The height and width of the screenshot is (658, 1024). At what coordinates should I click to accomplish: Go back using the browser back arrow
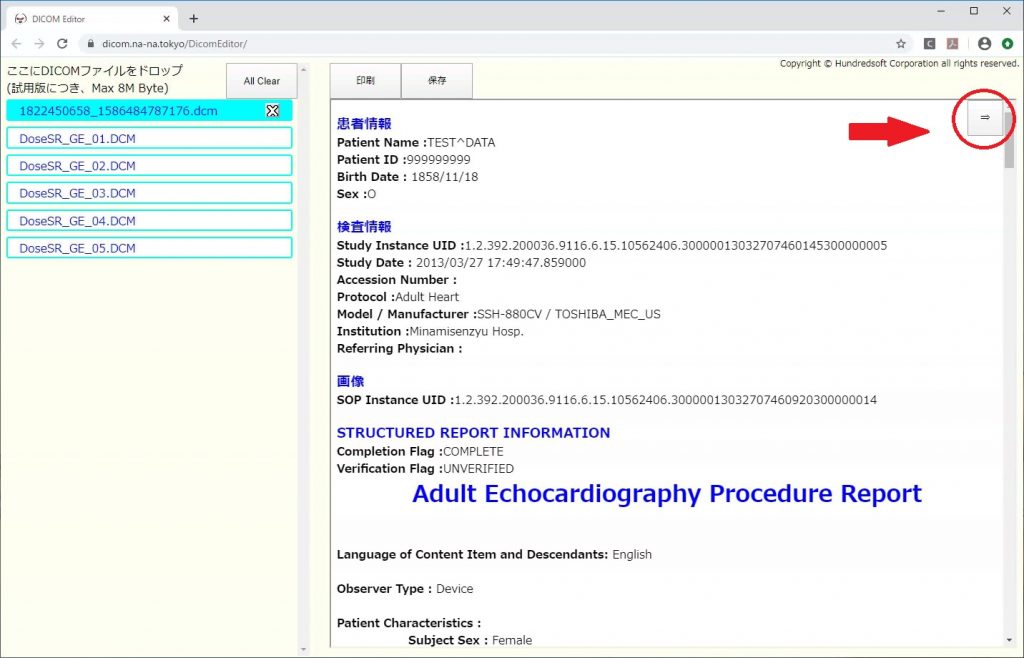point(16,44)
